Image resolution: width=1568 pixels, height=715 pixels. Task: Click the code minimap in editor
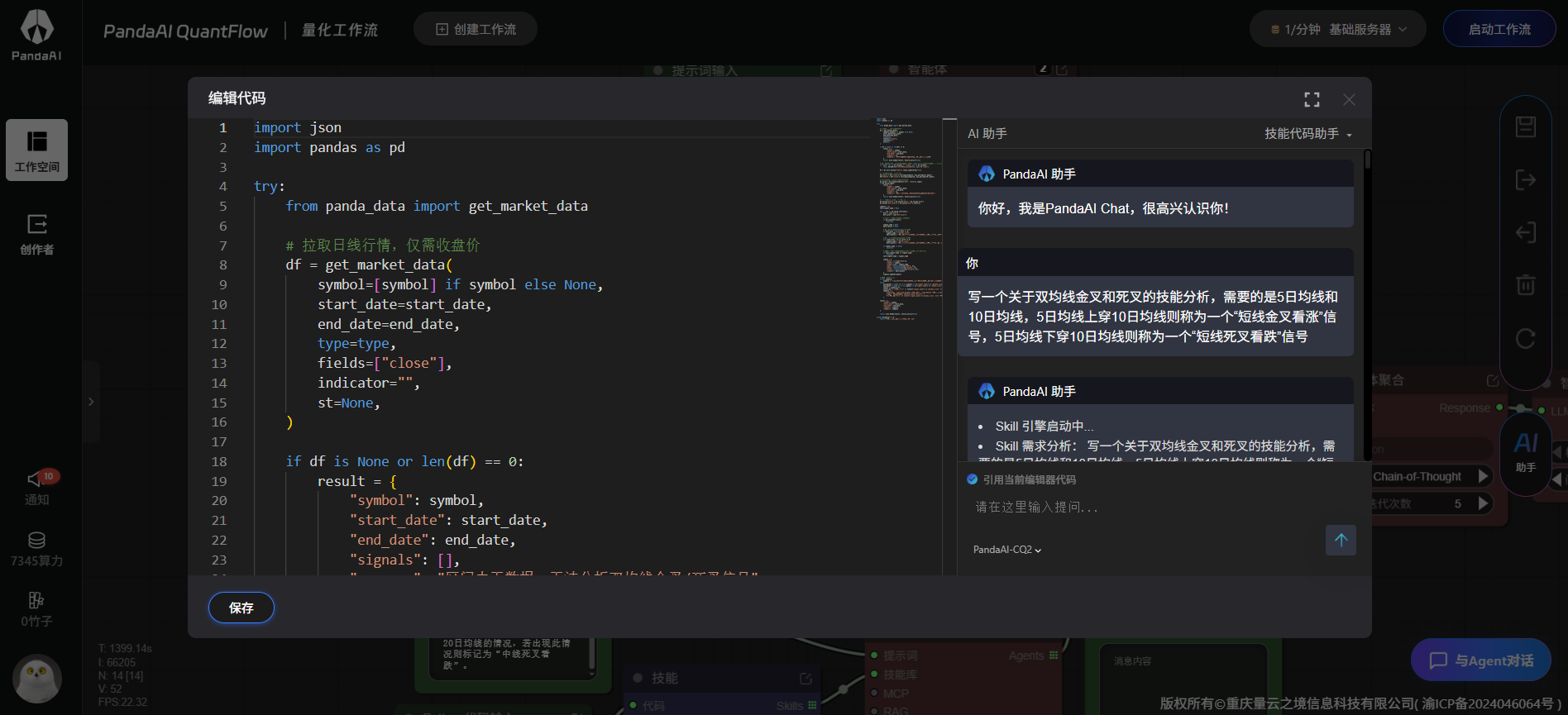point(909,219)
